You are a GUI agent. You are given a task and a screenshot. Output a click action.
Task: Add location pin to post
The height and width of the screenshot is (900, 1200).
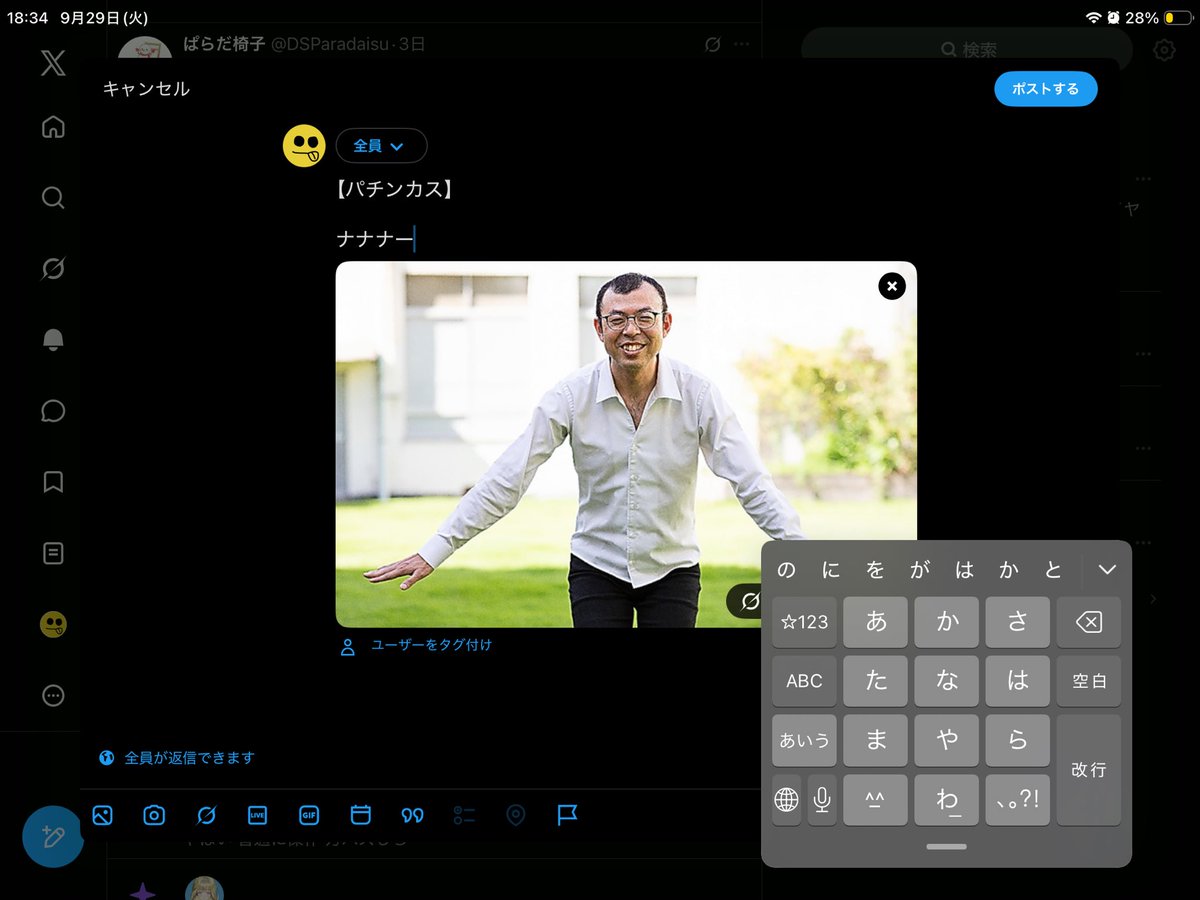tap(515, 815)
